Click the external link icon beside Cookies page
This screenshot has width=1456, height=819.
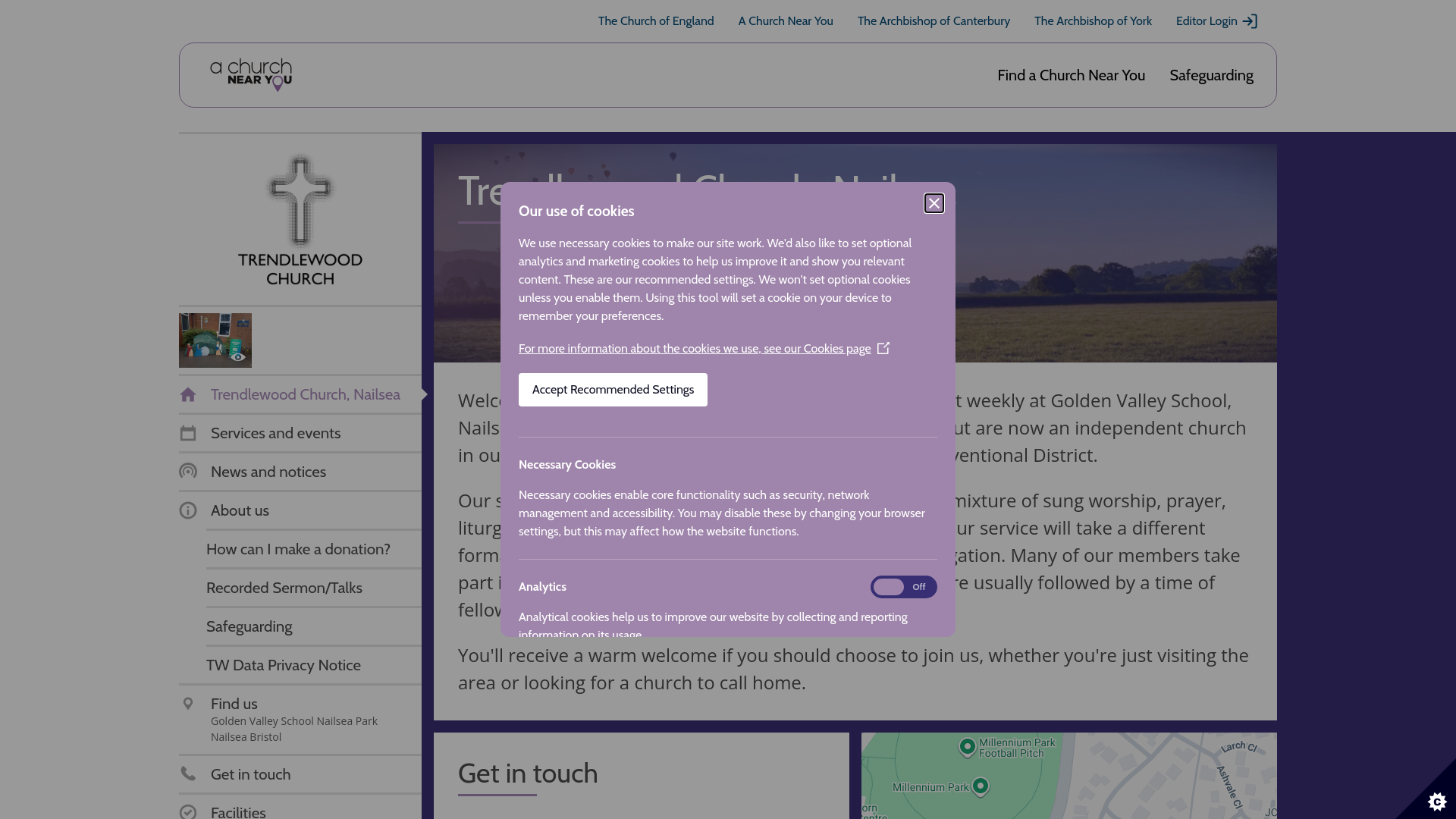(x=883, y=348)
